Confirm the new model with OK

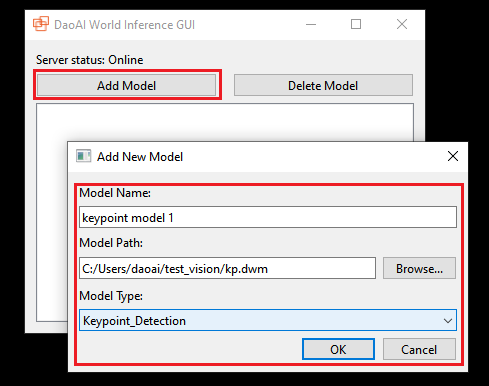pyautogui.click(x=338, y=349)
